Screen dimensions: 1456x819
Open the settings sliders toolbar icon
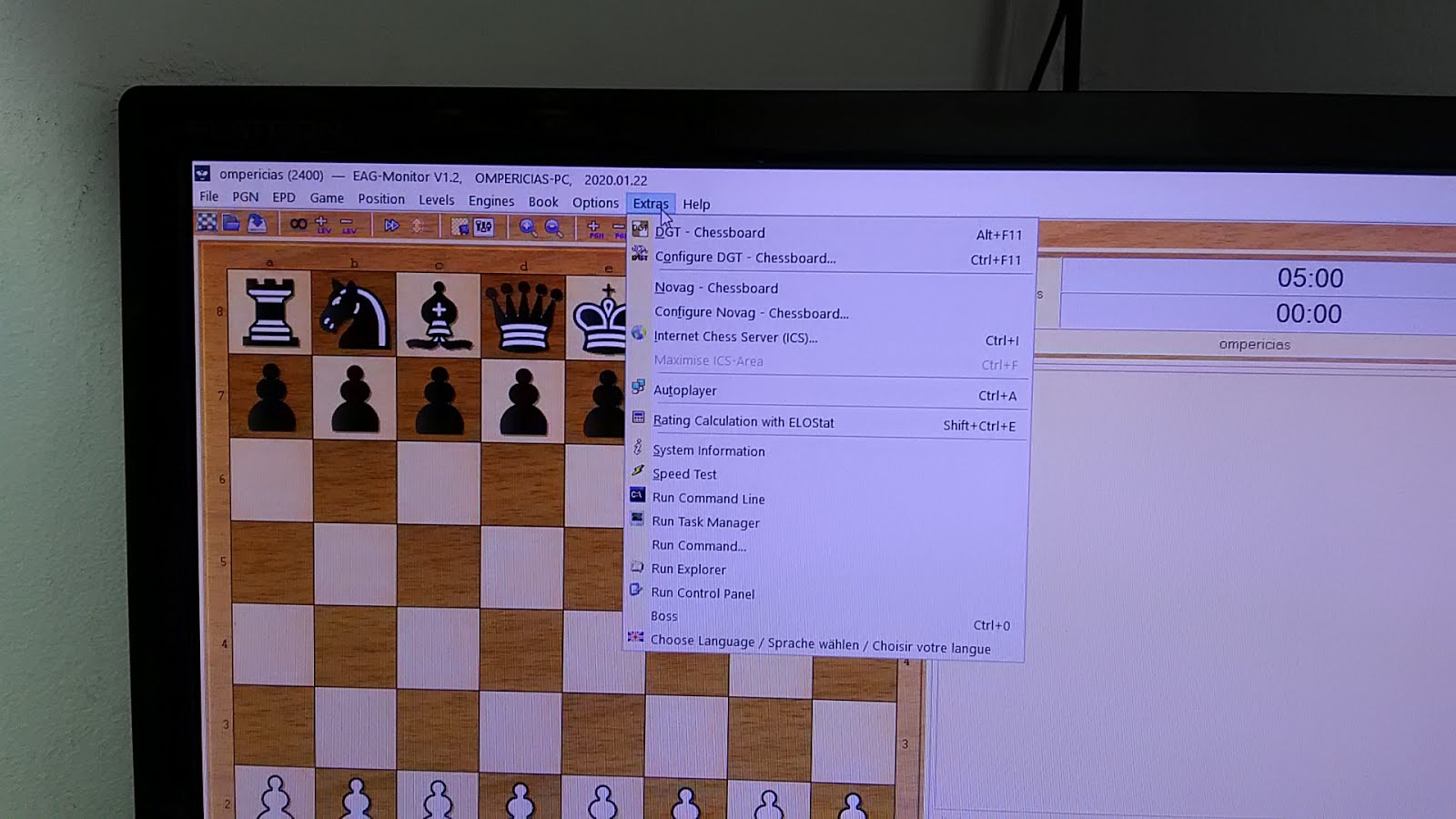[484, 227]
